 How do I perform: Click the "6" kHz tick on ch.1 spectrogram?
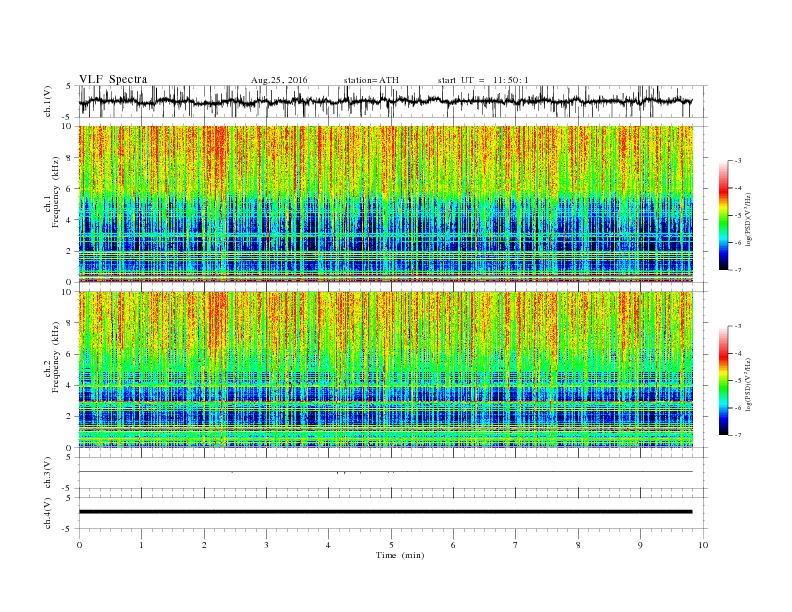[69, 189]
